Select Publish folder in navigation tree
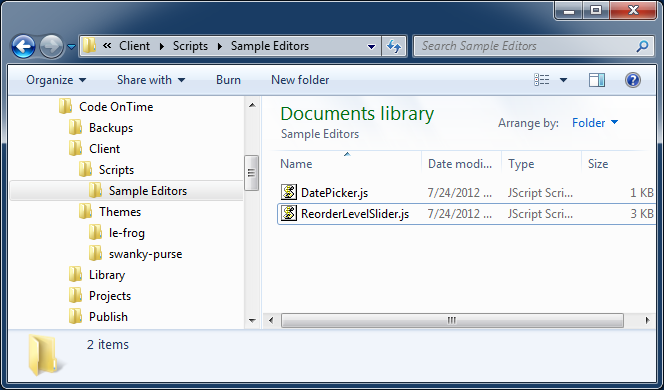Image resolution: width=664 pixels, height=390 pixels. click(108, 317)
